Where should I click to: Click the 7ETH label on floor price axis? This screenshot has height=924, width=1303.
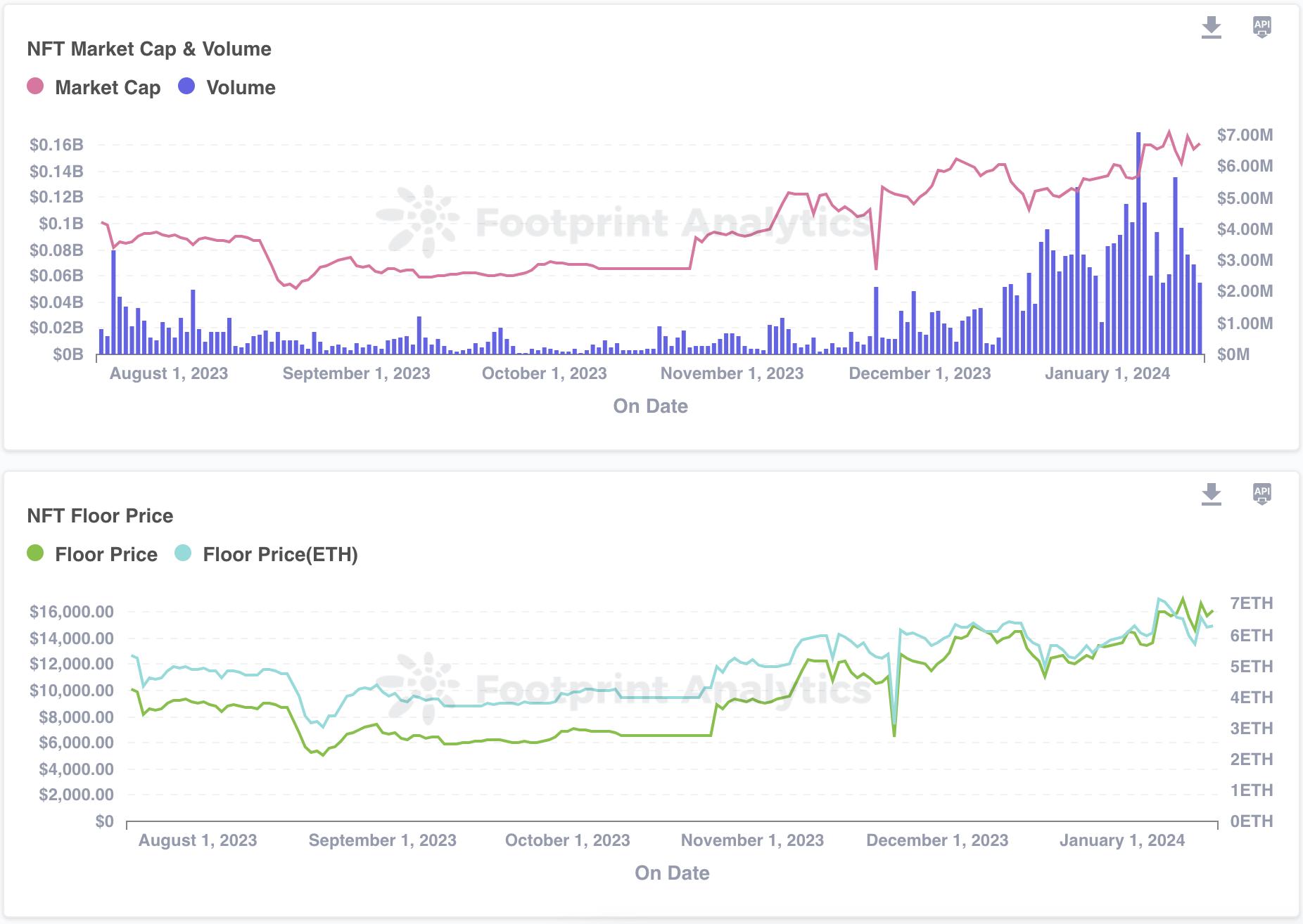tap(1251, 603)
